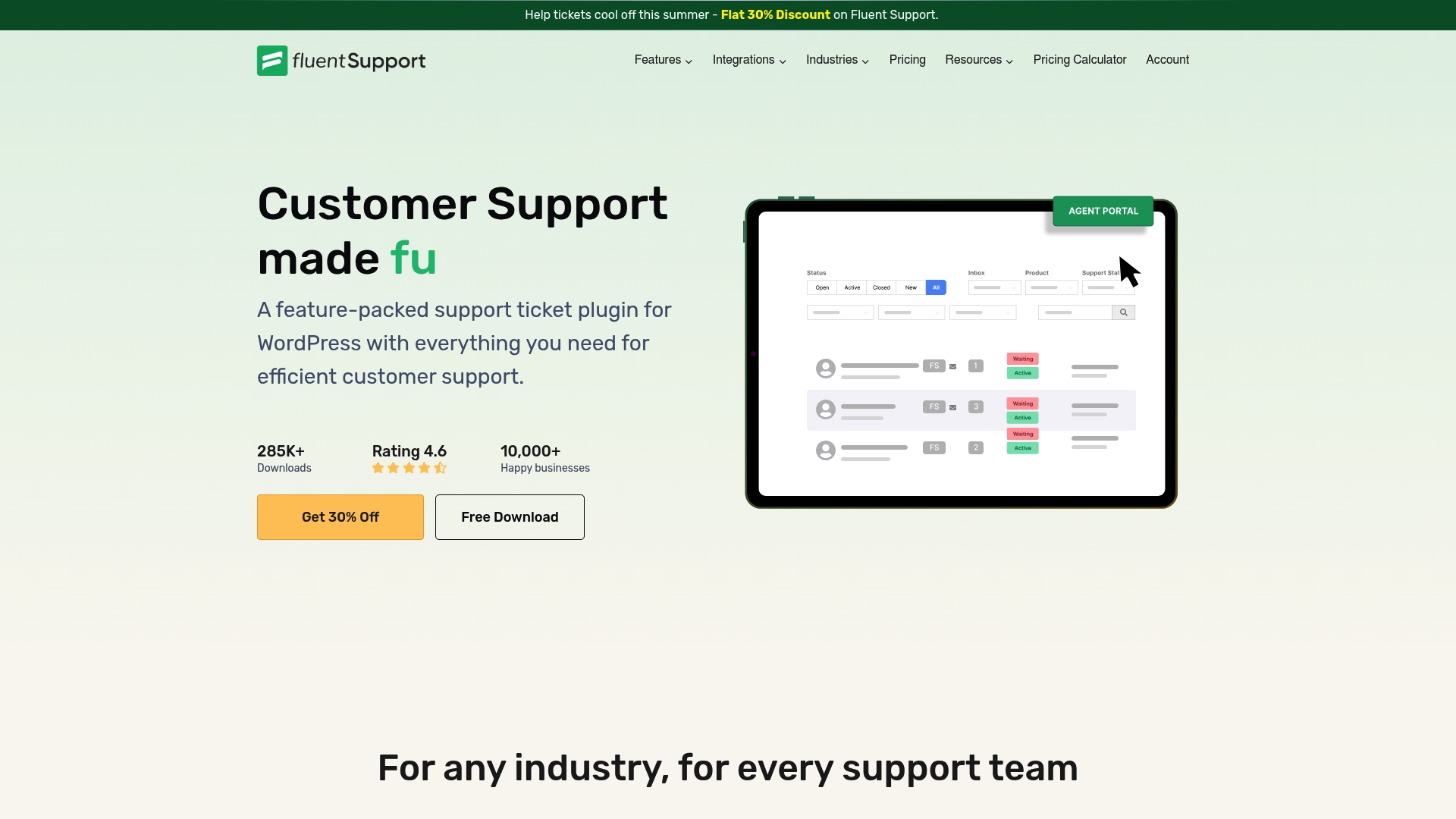Click the first ticket's Waiting label
1456x819 pixels.
pos(1022,359)
